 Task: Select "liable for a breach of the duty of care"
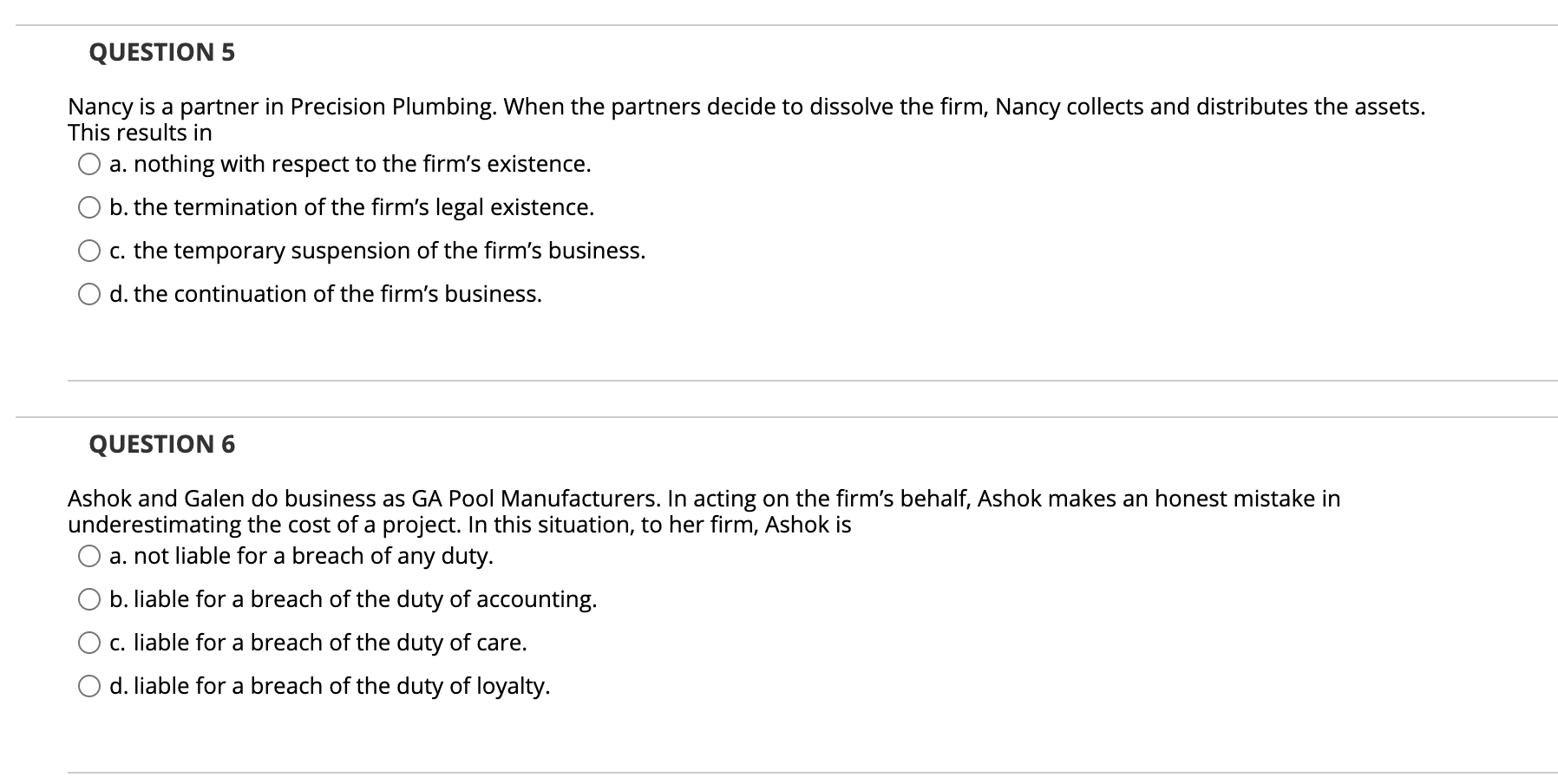[x=89, y=642]
